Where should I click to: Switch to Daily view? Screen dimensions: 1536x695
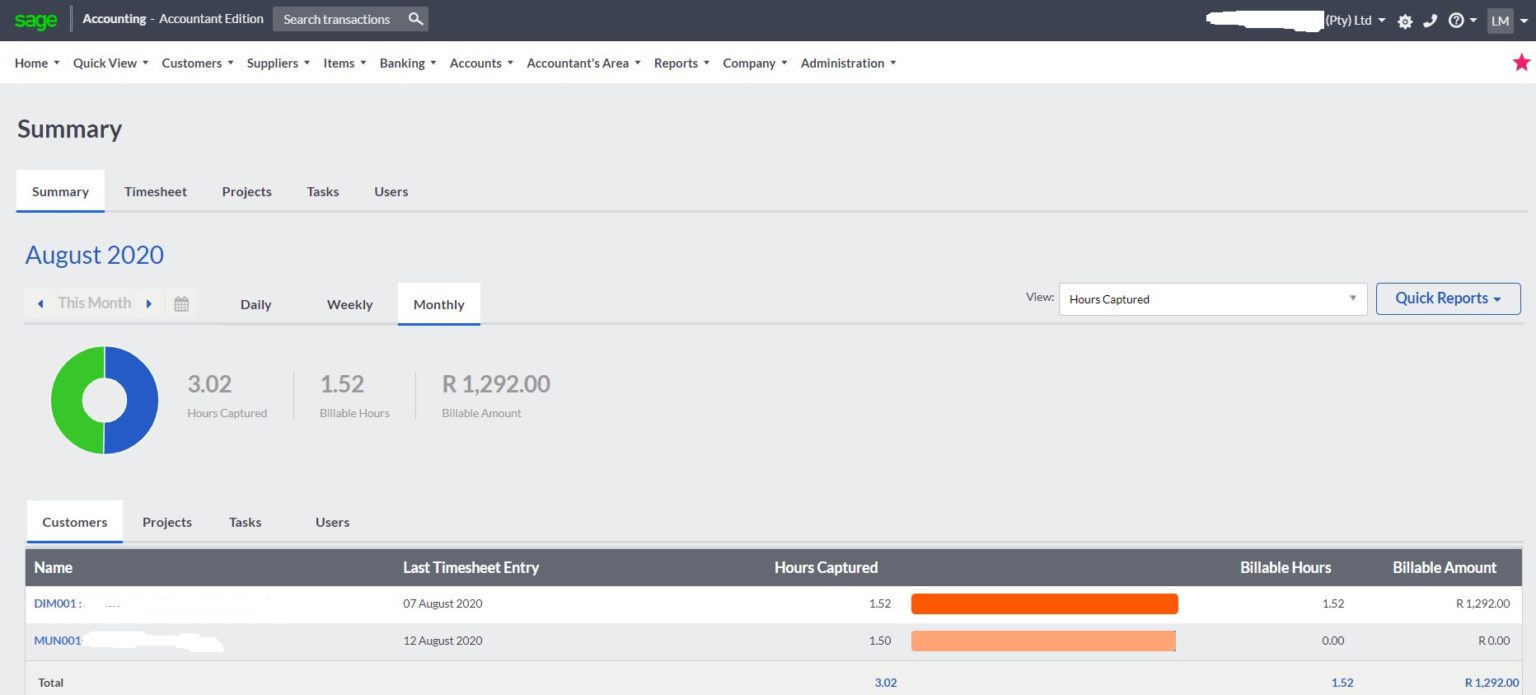[255, 304]
